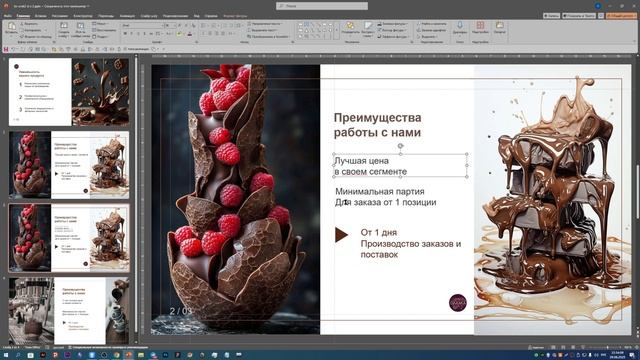The width and height of the screenshot is (640, 360).
Task: Toggle text Shadow formatting
Action: tap(144, 33)
